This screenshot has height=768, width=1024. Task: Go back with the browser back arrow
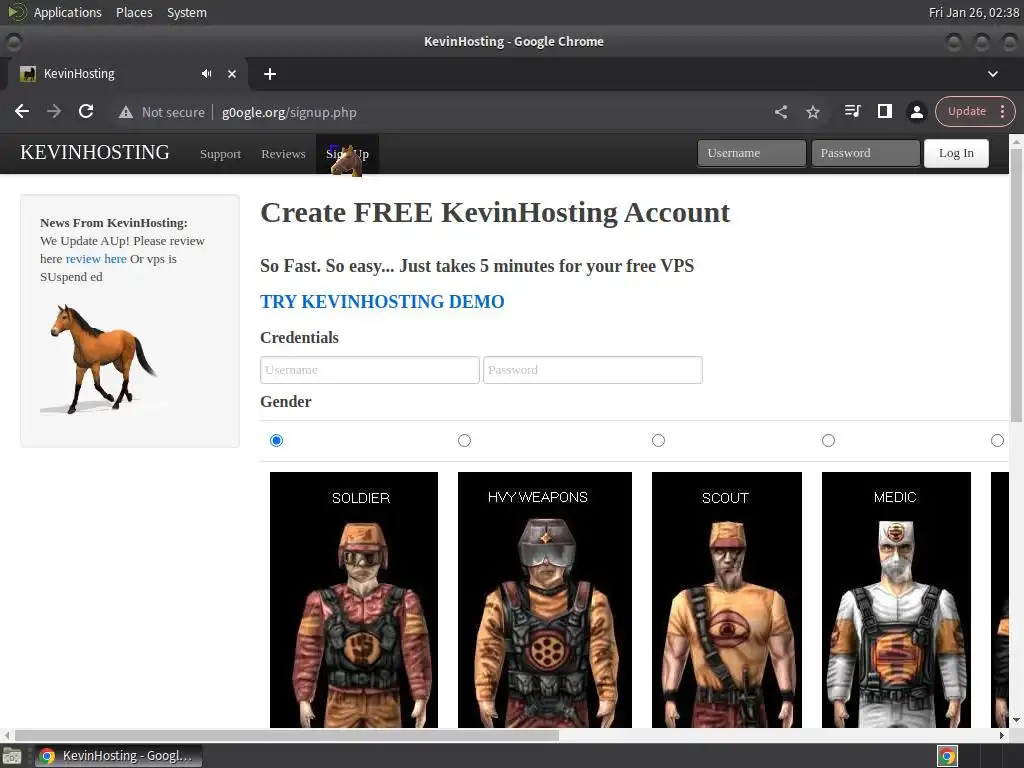(x=22, y=112)
